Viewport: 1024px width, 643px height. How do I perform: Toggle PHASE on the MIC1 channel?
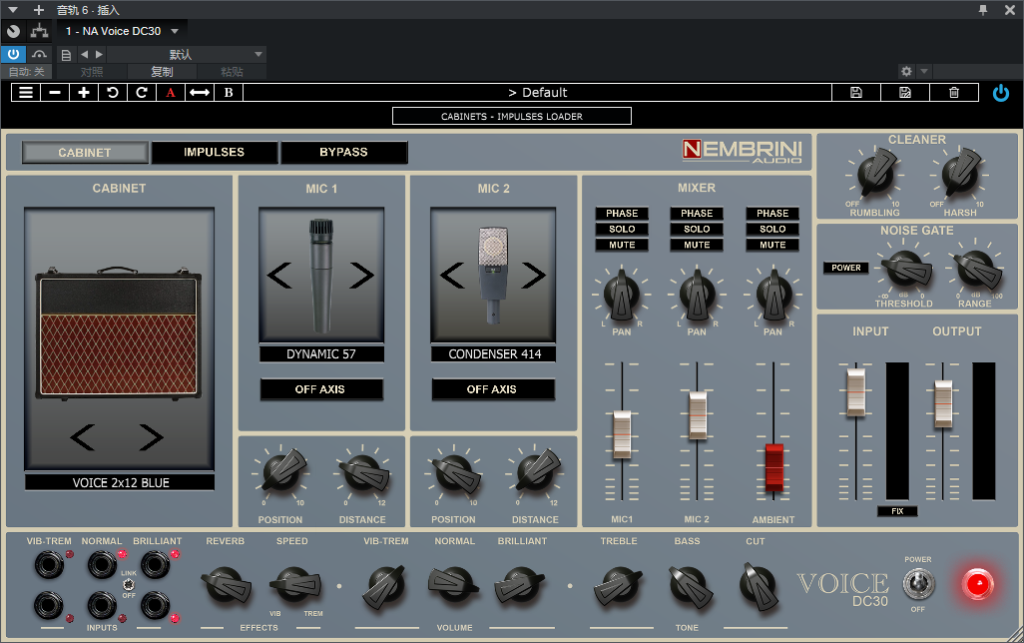(x=622, y=213)
